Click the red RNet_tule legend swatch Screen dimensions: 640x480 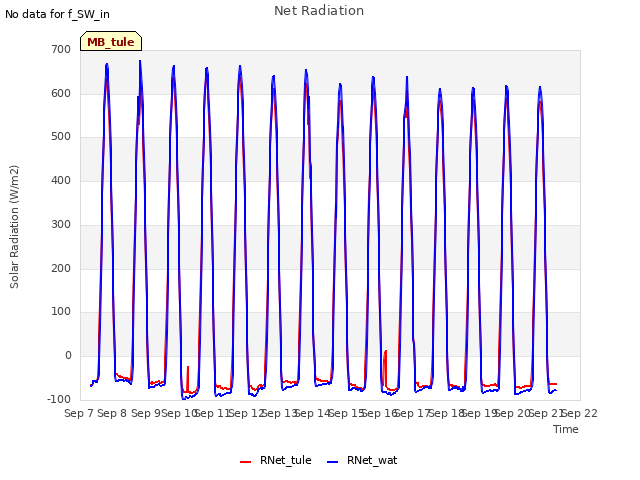click(x=245, y=462)
